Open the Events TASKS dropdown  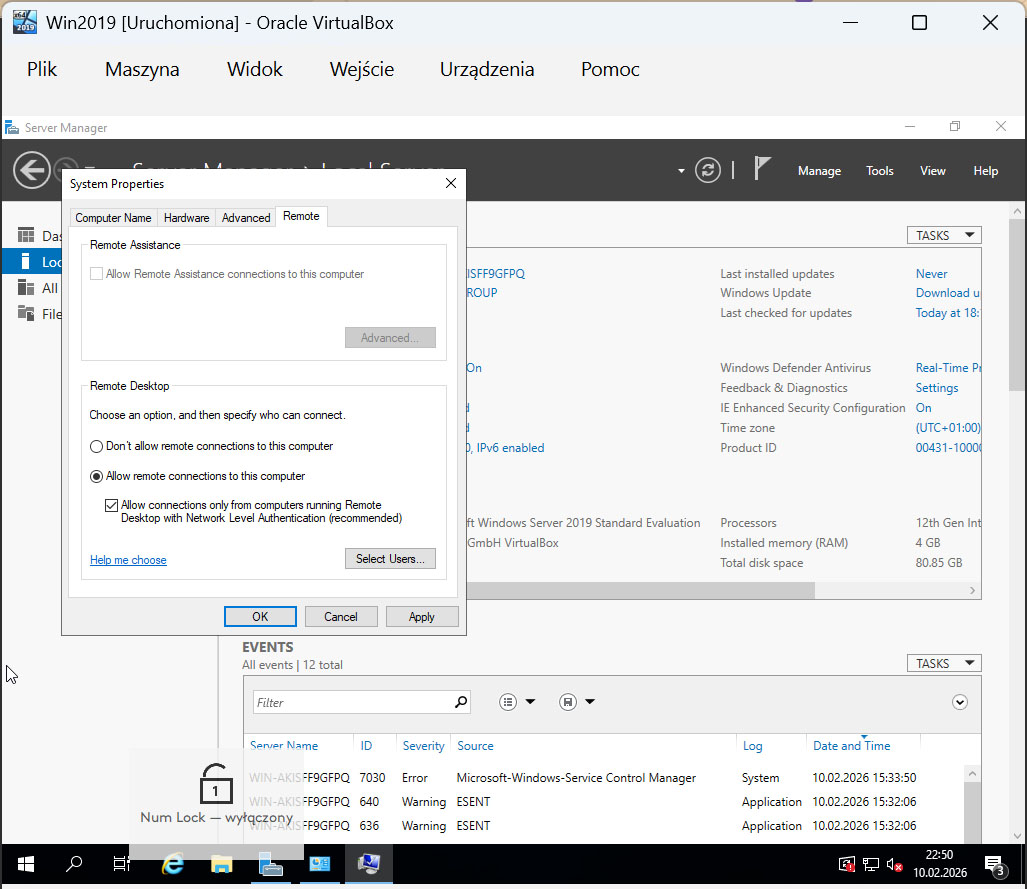coord(943,663)
